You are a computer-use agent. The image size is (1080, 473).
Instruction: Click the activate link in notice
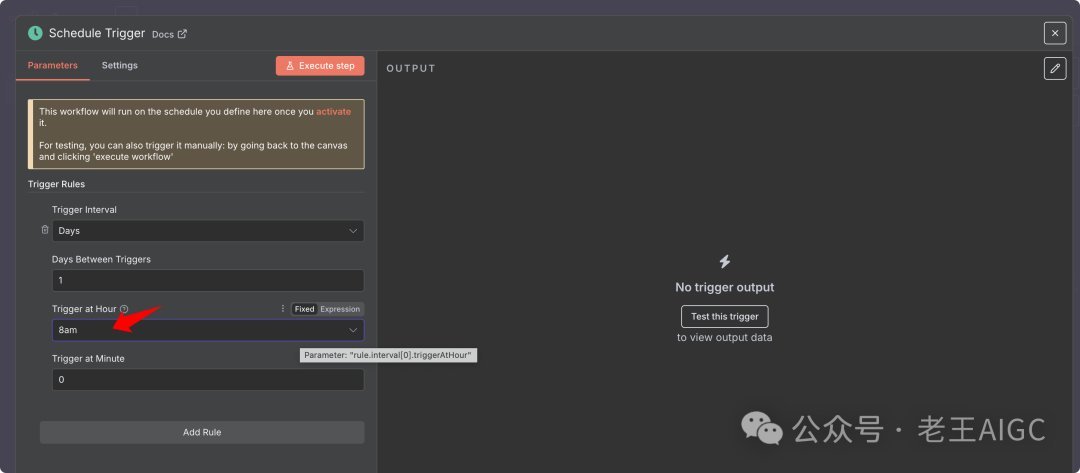(333, 111)
